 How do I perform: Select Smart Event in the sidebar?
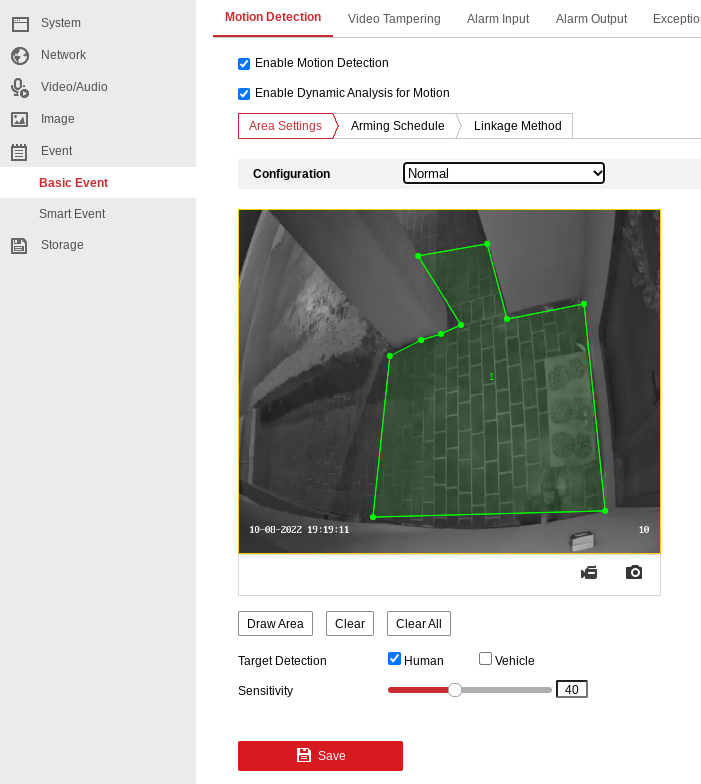tap(72, 214)
